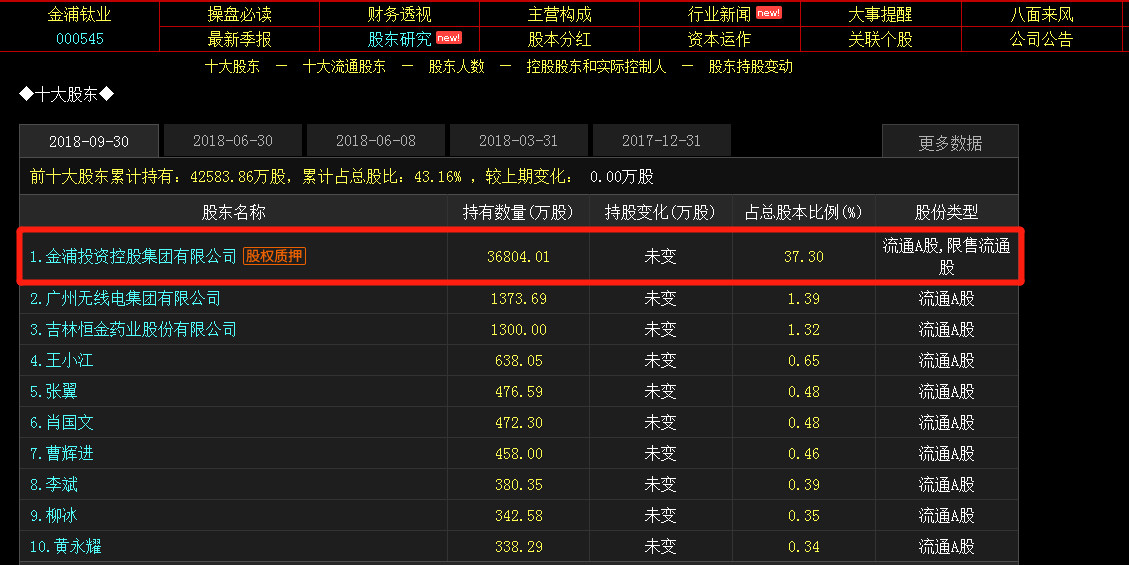This screenshot has width=1129, height=565.
Task: Click the cumulative holding 42583.86万股 summary
Action: coord(238,177)
